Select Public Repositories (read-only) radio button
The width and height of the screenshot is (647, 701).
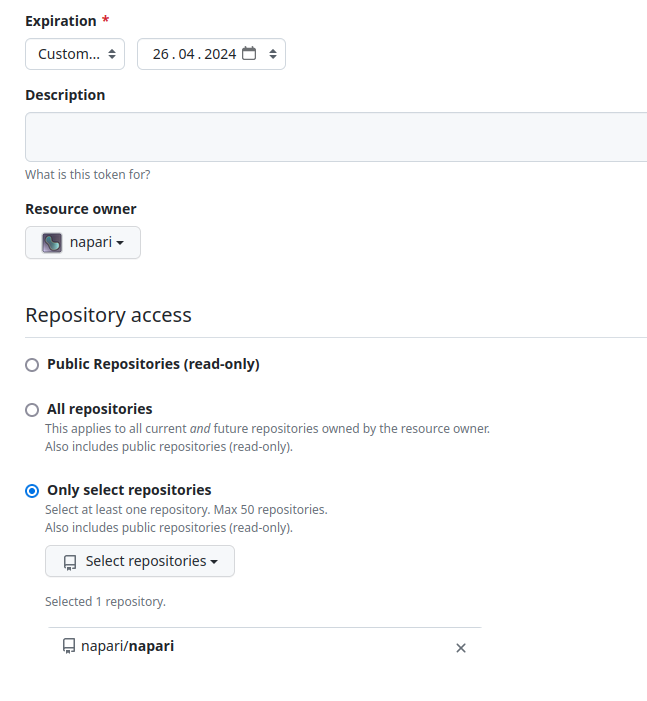[32, 365]
